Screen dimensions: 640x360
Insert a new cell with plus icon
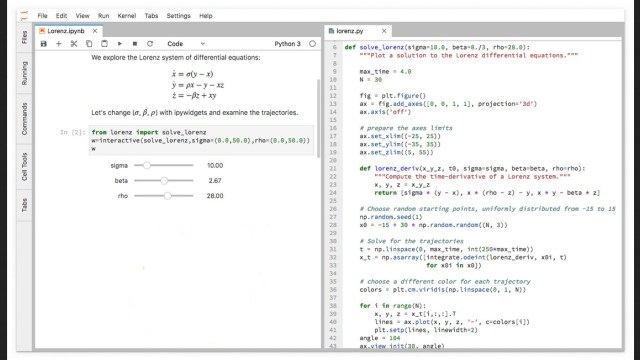click(59, 44)
